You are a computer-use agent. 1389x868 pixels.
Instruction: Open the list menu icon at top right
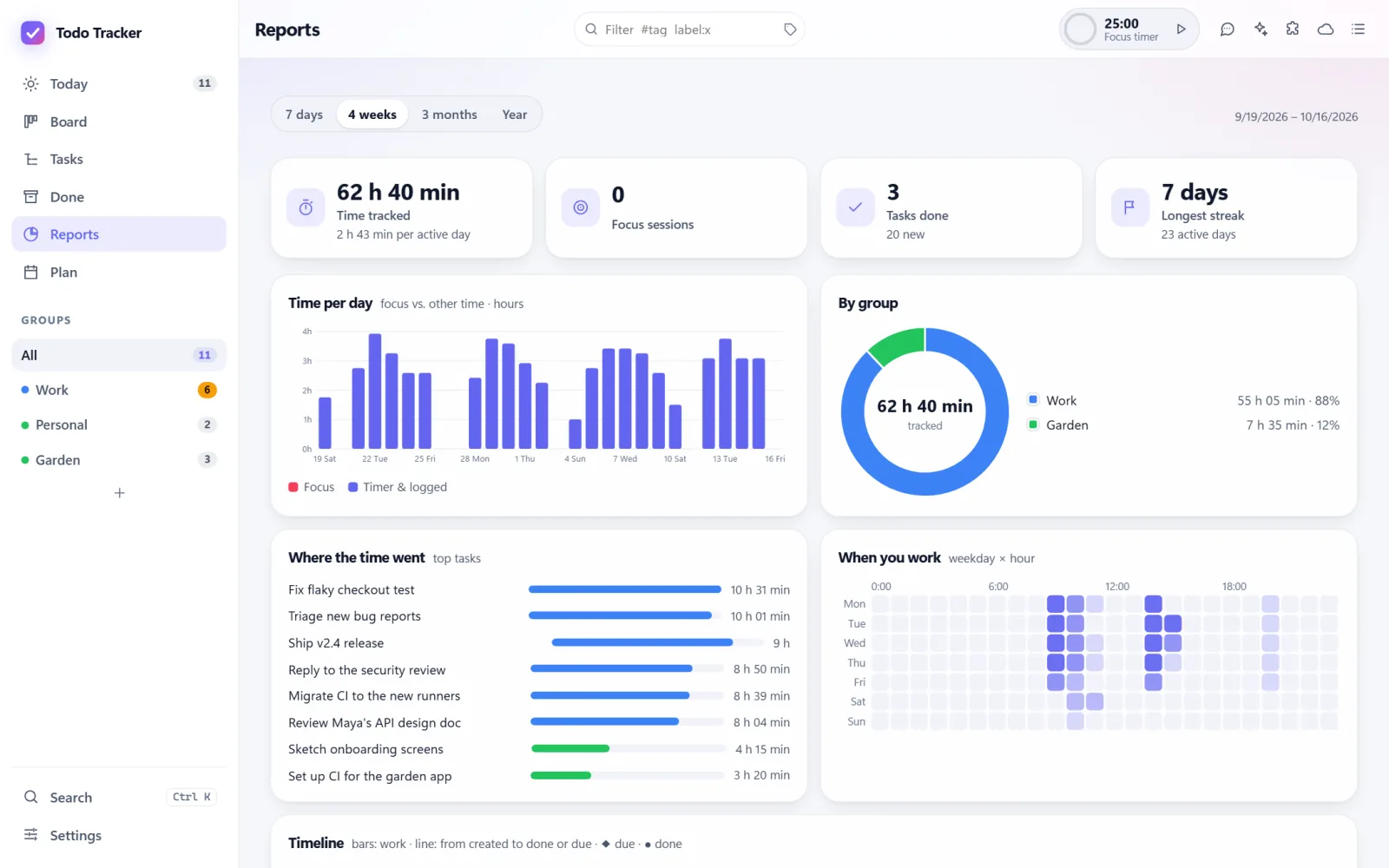1359,30
